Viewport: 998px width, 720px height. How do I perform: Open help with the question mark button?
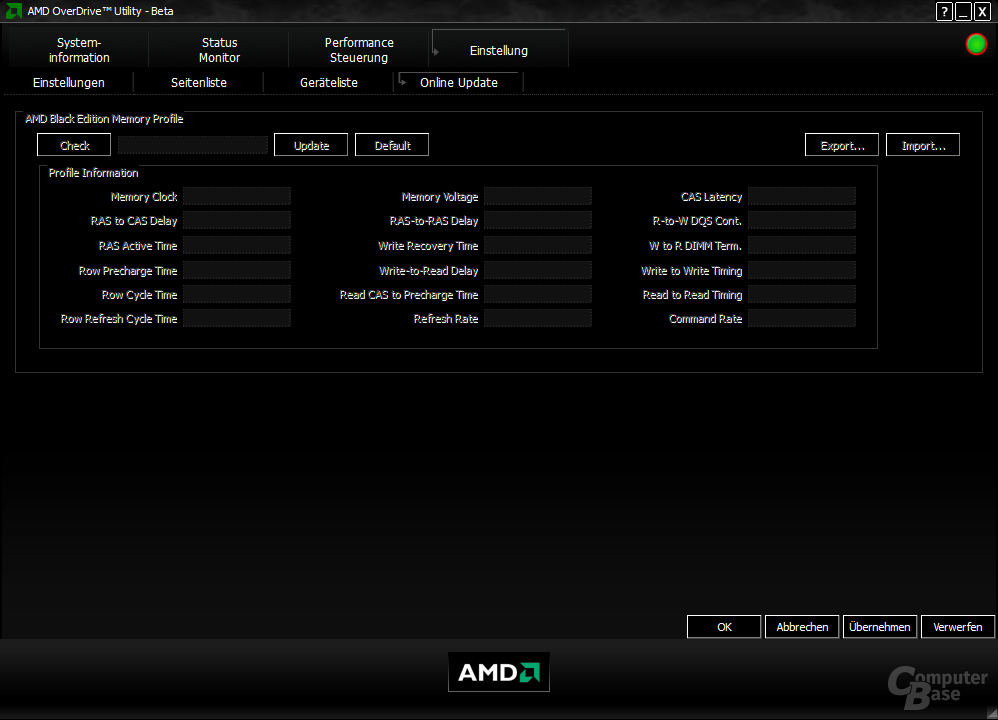(944, 11)
